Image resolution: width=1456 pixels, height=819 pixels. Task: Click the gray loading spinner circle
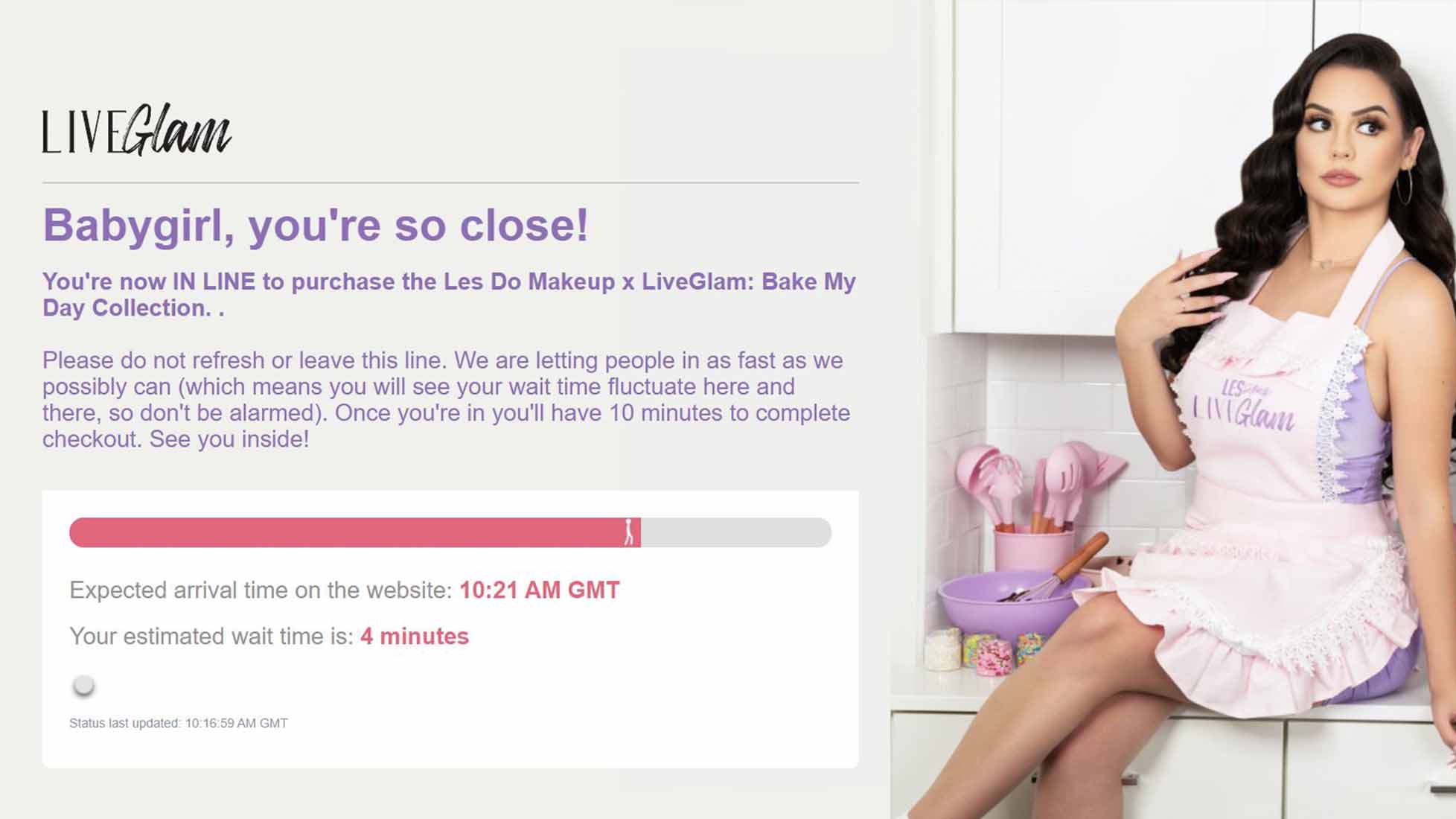[x=83, y=685]
